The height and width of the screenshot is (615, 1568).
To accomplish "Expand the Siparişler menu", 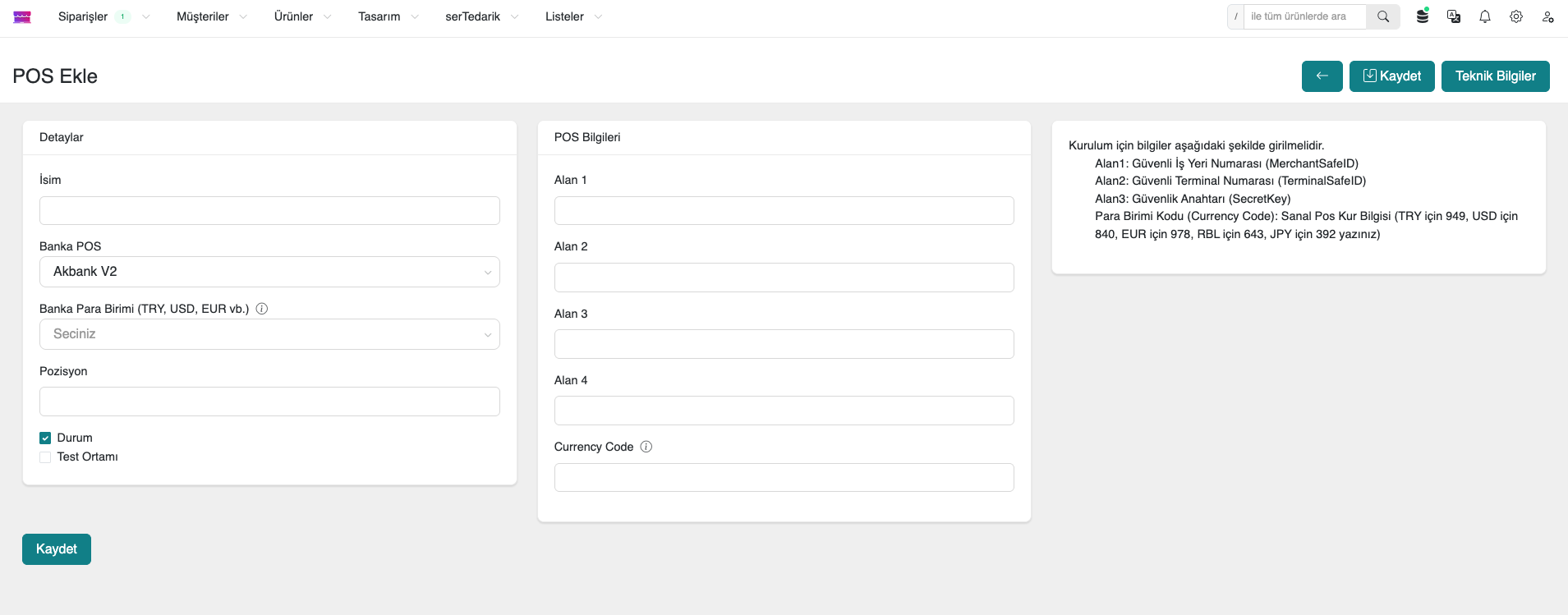I will (83, 16).
